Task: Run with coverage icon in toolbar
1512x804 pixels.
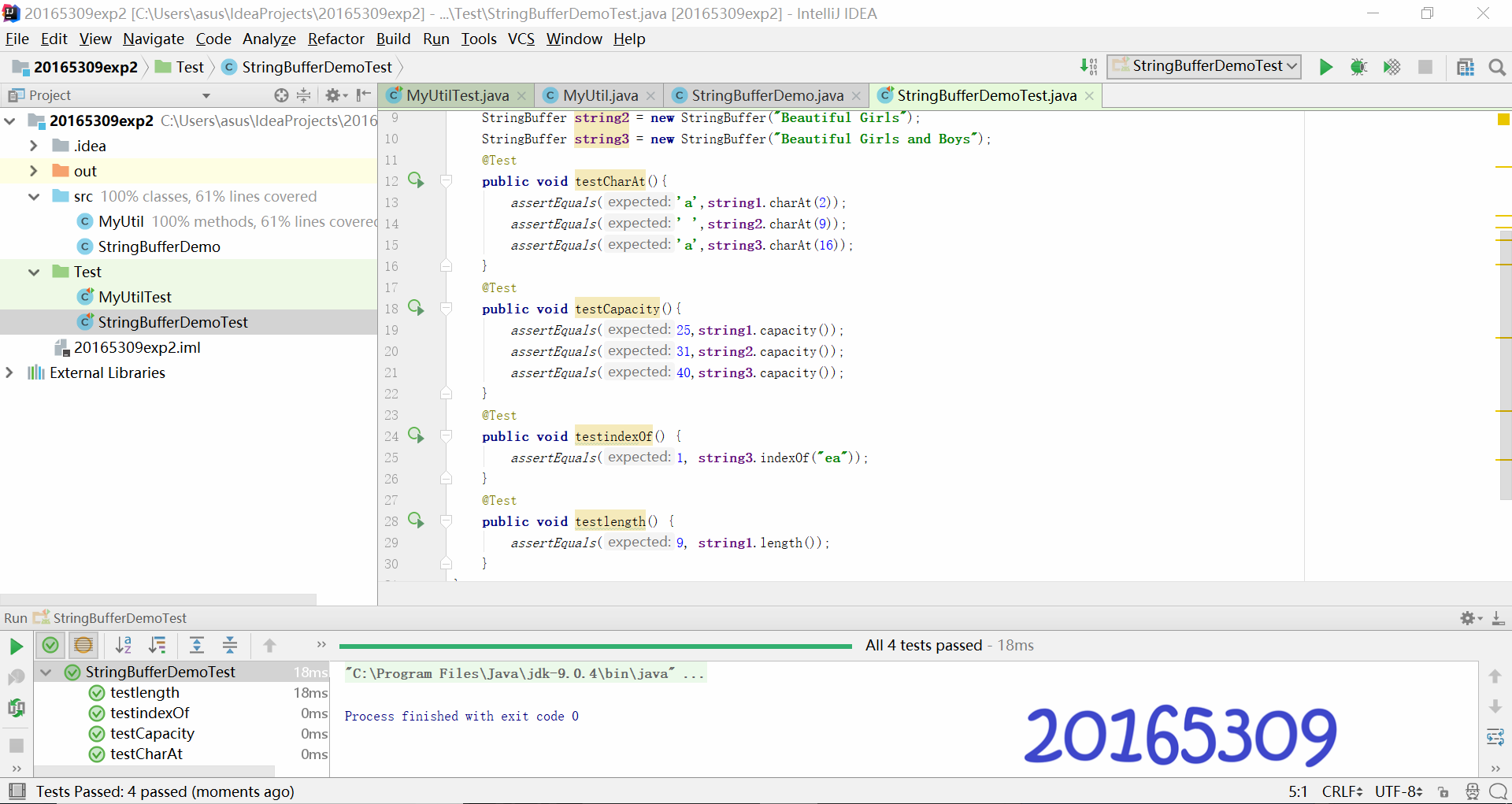Action: pos(1392,67)
